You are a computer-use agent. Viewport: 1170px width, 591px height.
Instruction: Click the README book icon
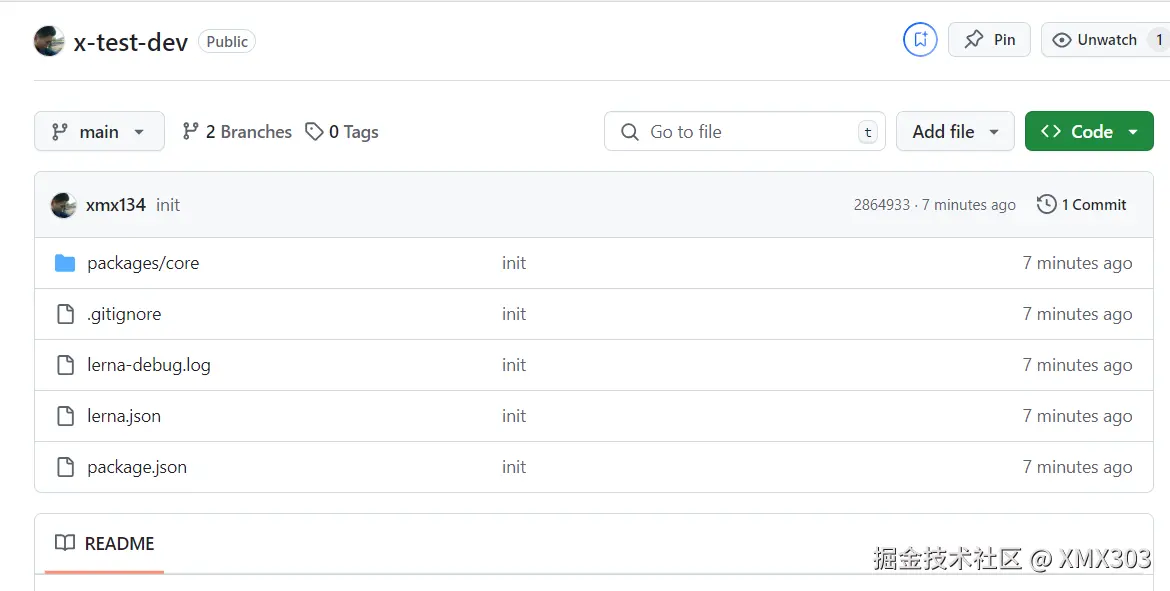pos(65,544)
